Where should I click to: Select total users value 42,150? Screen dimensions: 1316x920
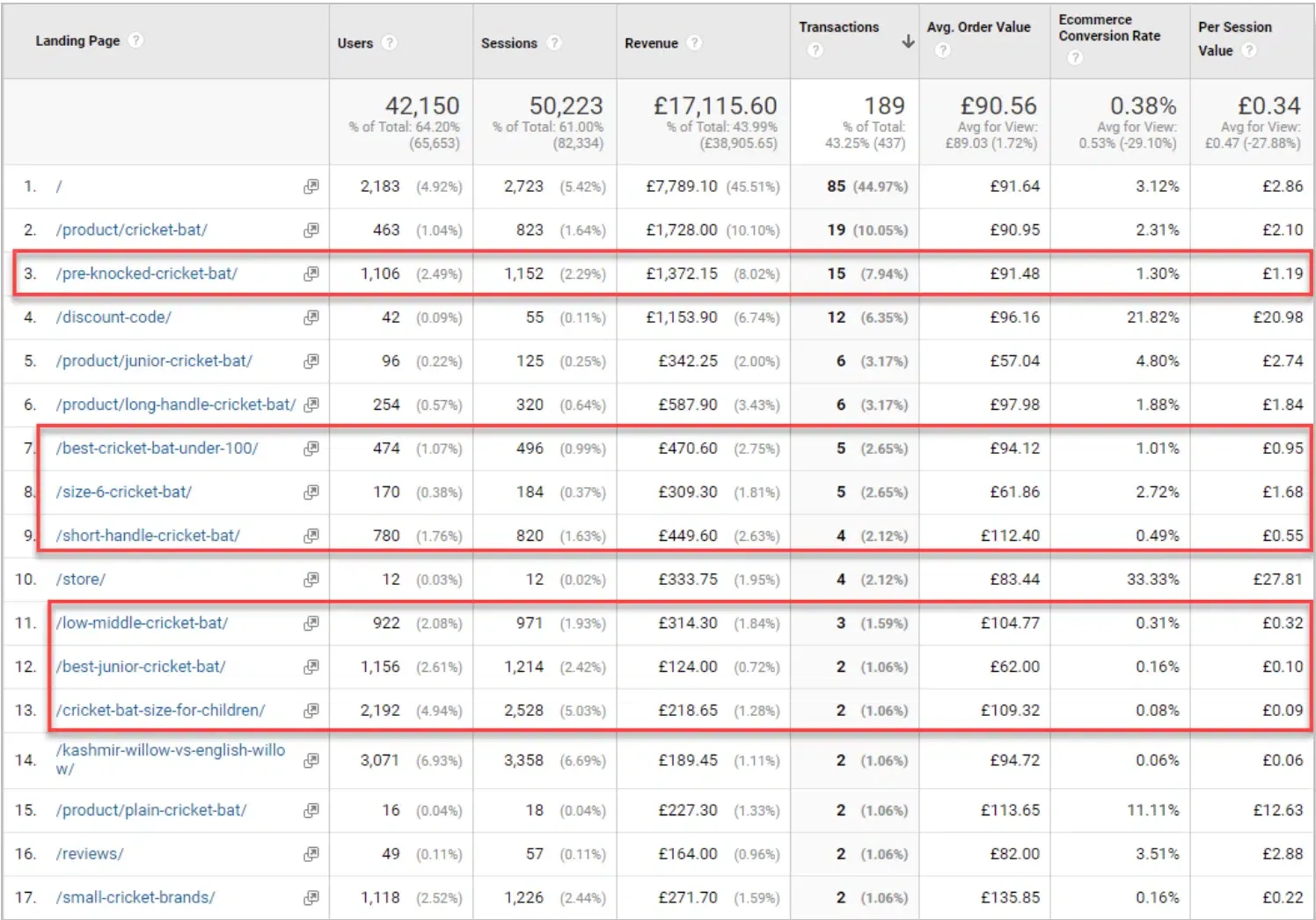click(422, 106)
